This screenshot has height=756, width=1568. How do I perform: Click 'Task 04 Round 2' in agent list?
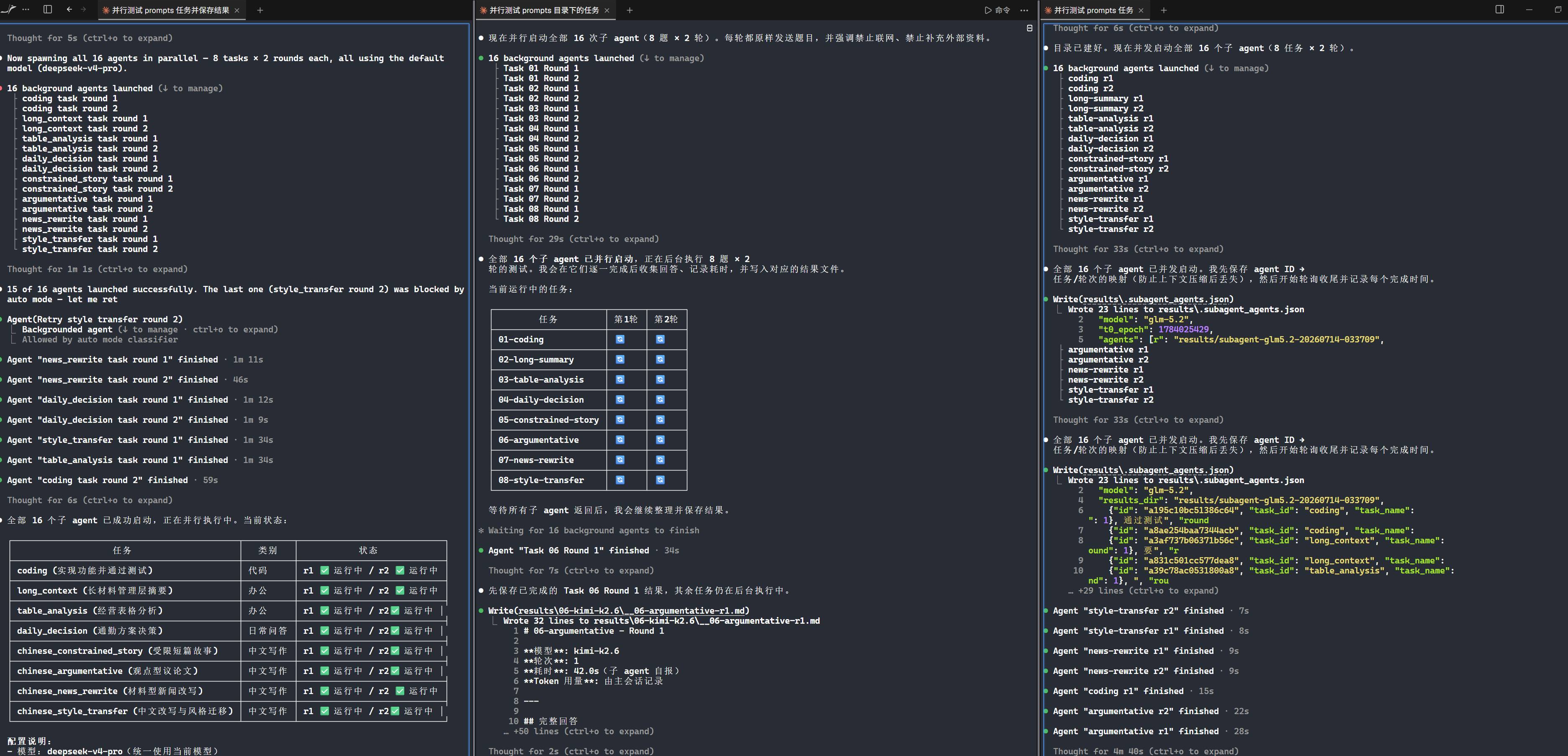pyautogui.click(x=541, y=139)
